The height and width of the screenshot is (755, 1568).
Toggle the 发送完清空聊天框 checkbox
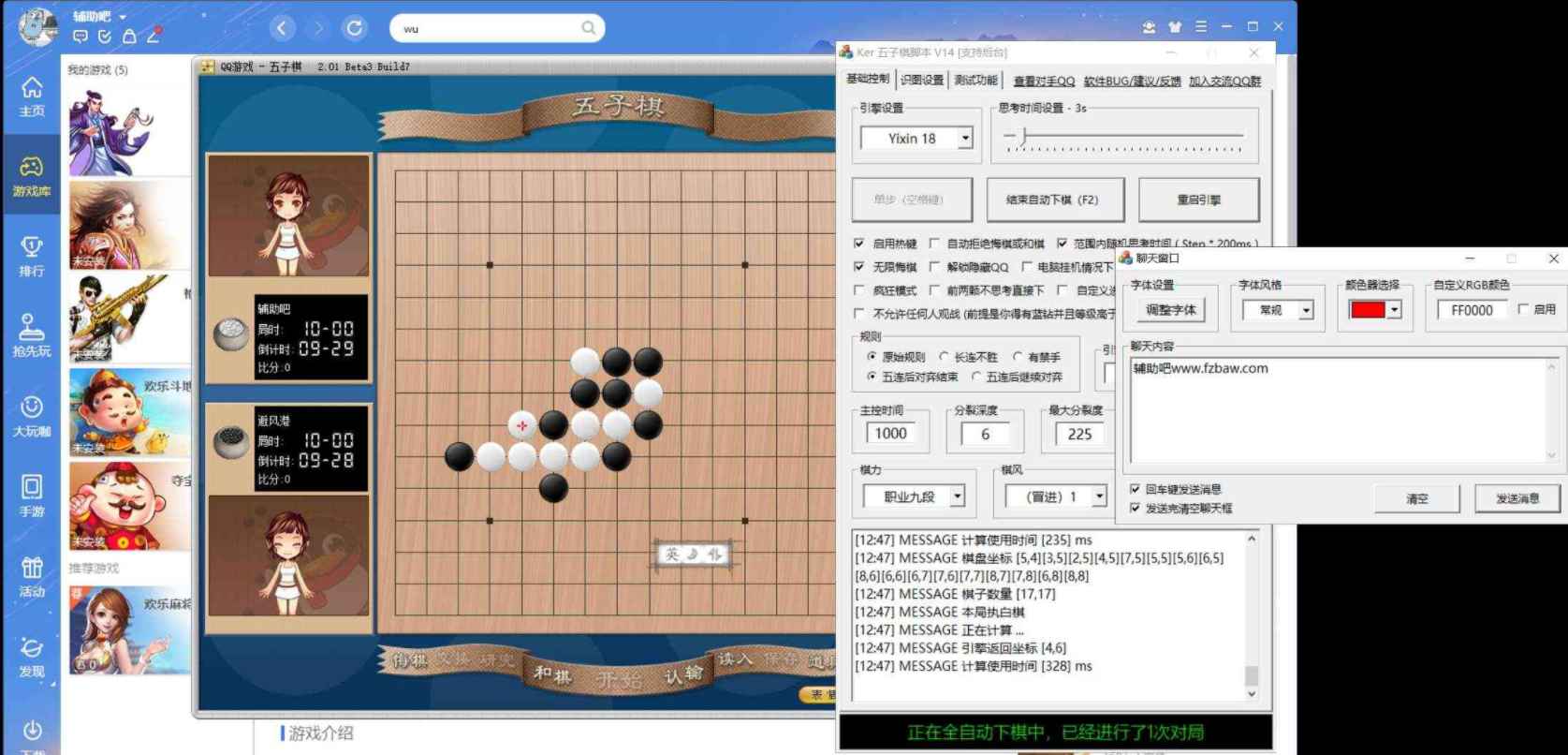pyautogui.click(x=1135, y=508)
